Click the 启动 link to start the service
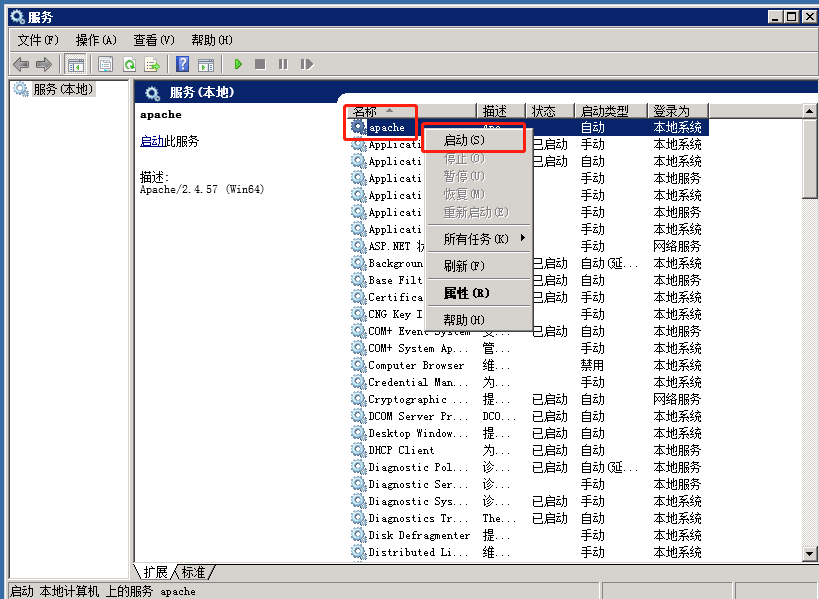819x599 pixels. coord(151,141)
